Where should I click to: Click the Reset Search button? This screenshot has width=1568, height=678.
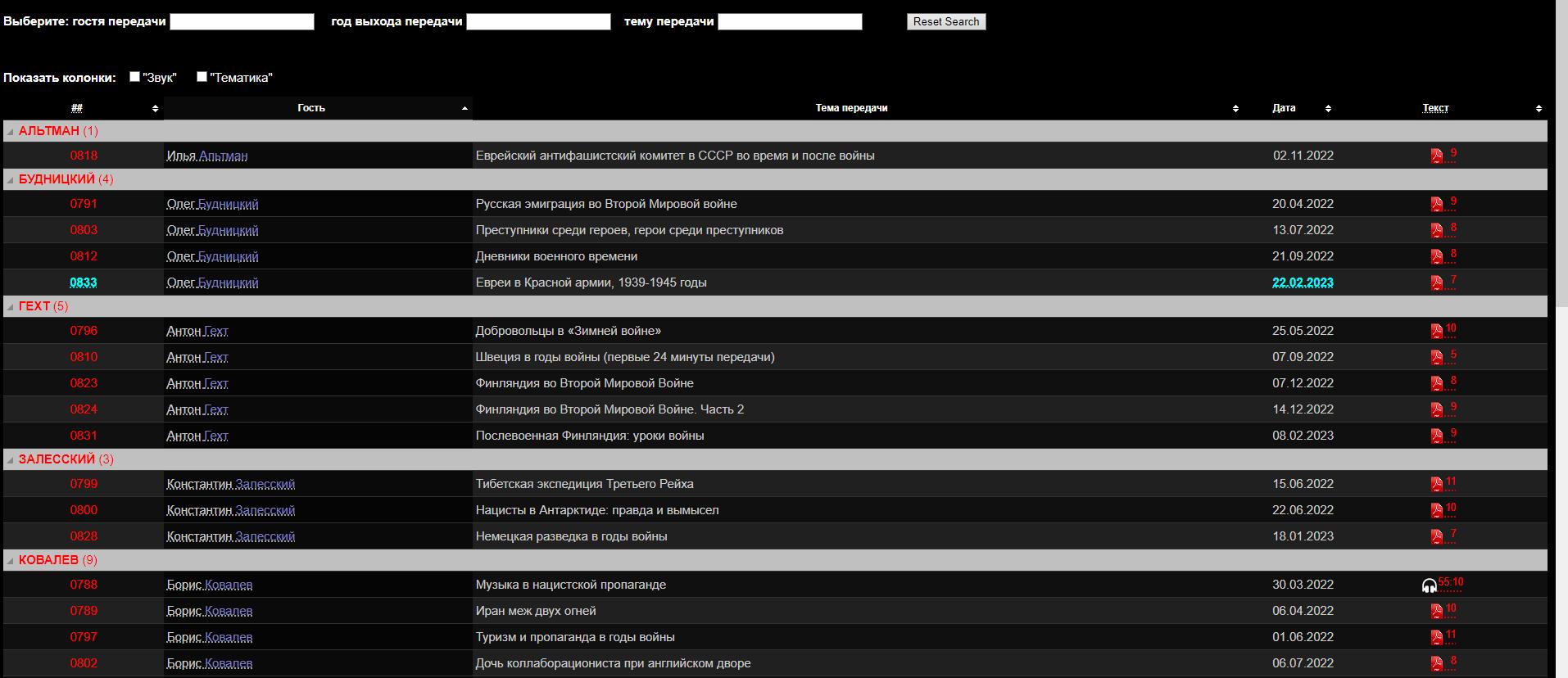pos(945,22)
